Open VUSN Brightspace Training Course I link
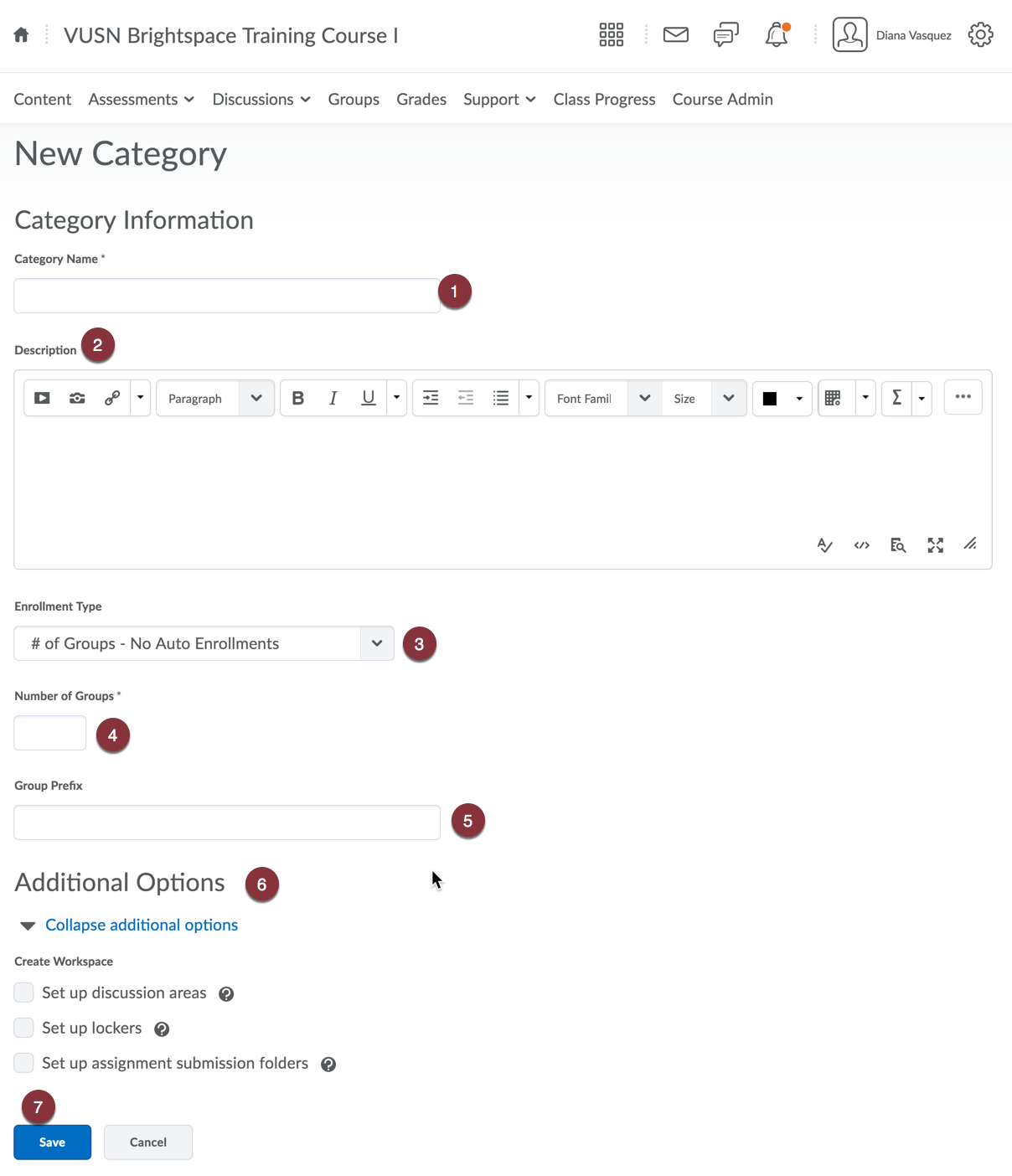The height and width of the screenshot is (1176, 1012). (x=231, y=35)
